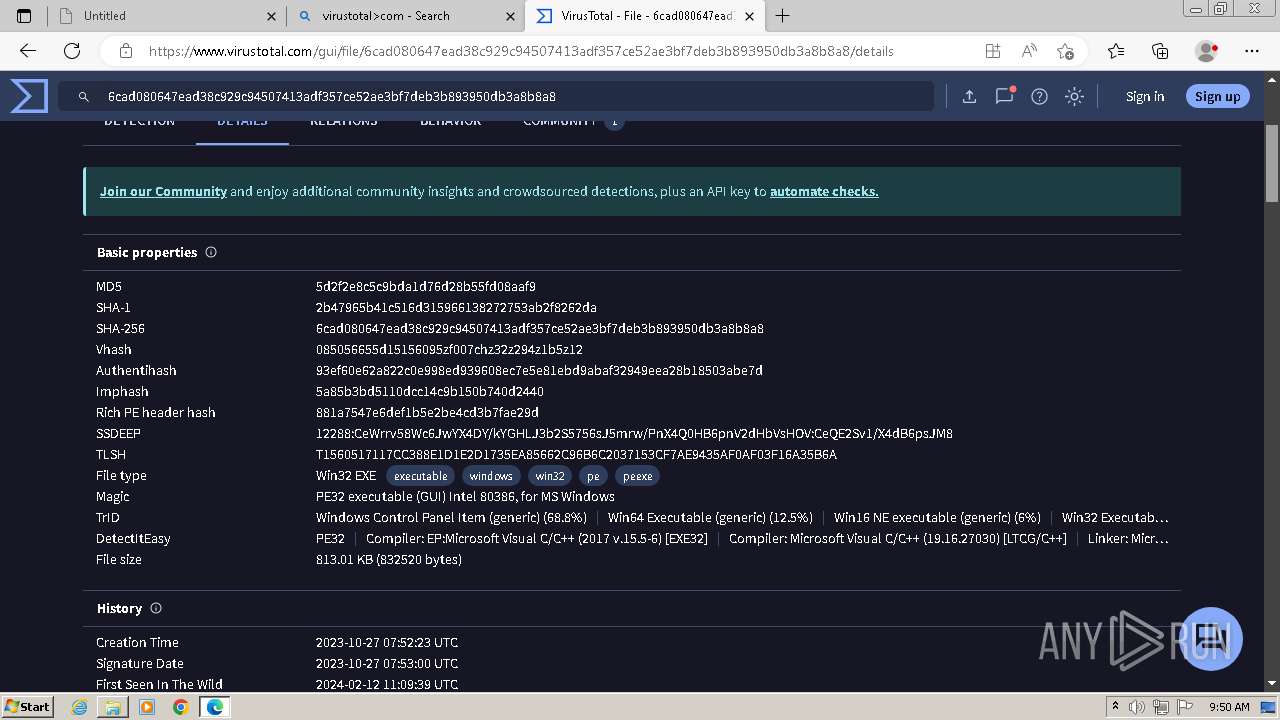Click the page vertical scrollbar thumb
Screen dimensions: 1280x720
point(1272,162)
